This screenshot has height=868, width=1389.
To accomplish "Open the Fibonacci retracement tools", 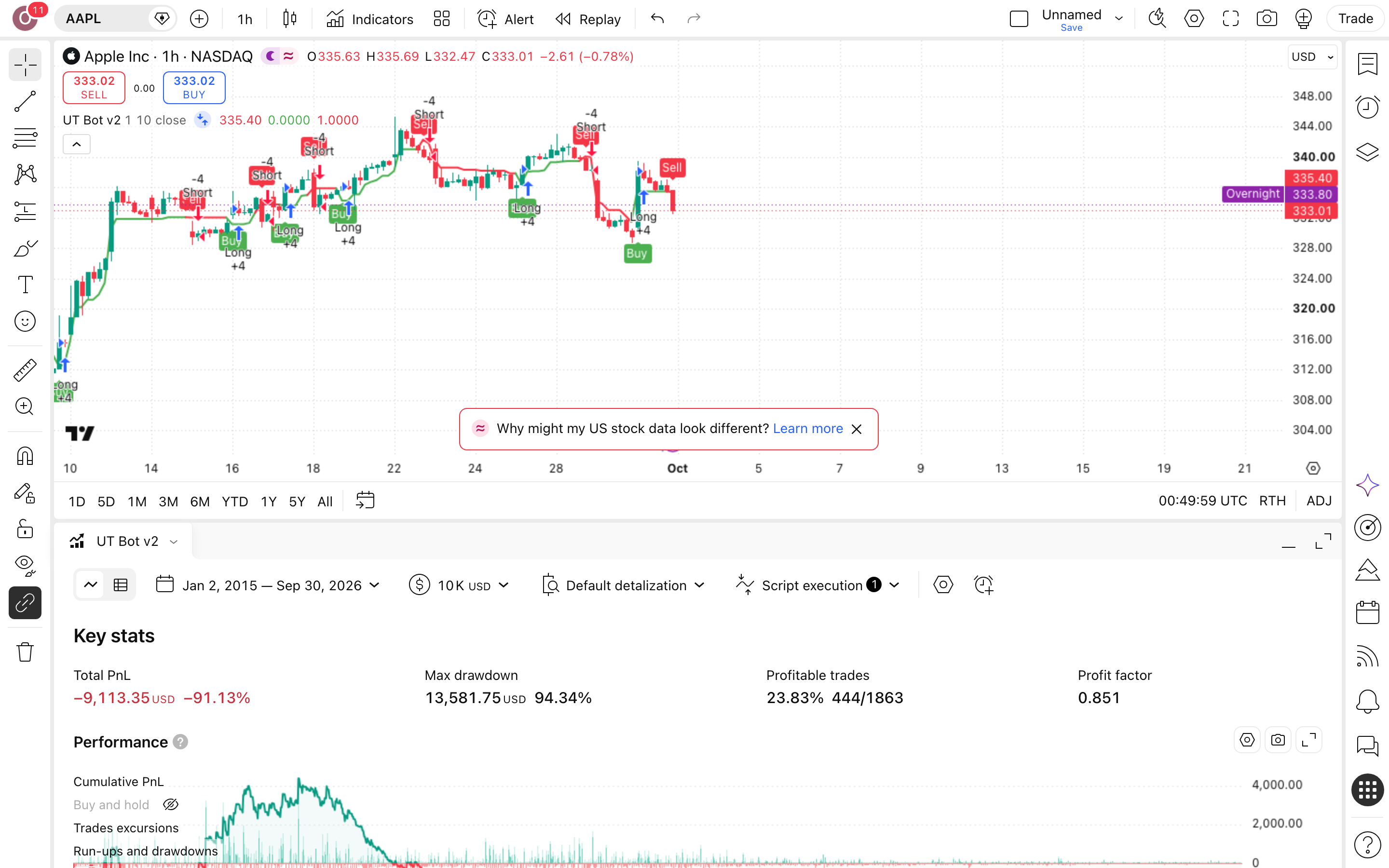I will click(x=25, y=138).
